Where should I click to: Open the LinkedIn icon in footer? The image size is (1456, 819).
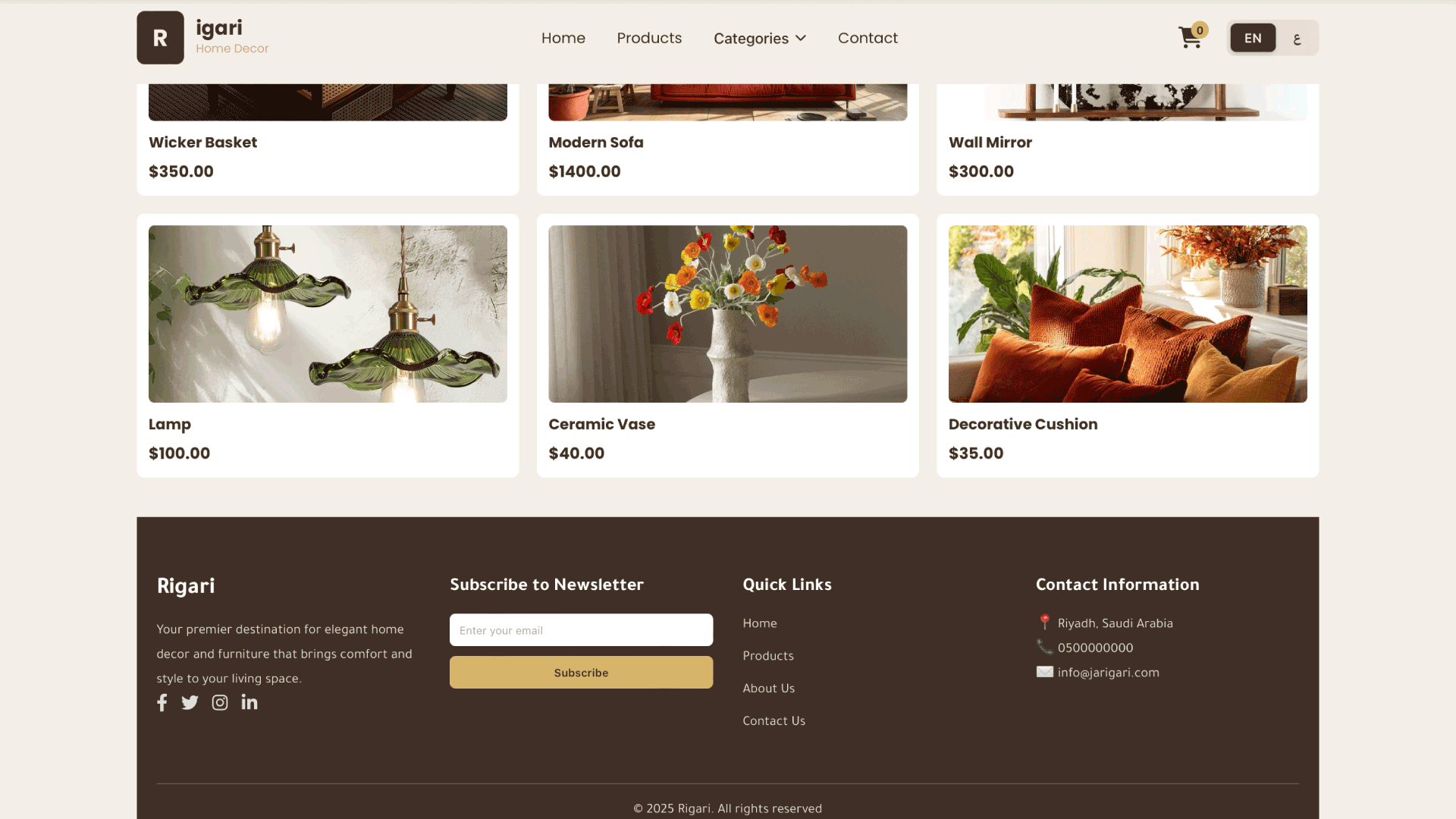click(x=249, y=701)
